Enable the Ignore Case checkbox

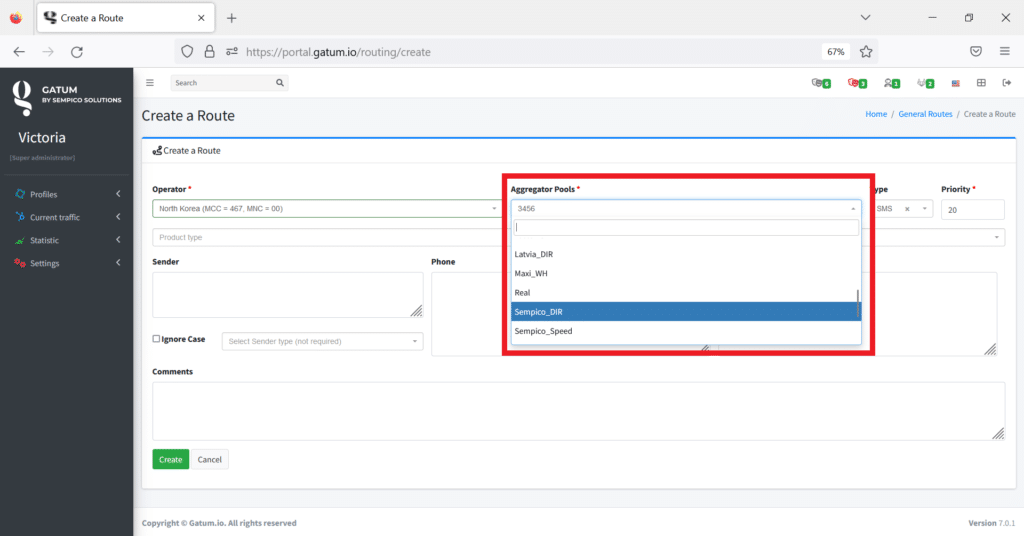pyautogui.click(x=156, y=339)
